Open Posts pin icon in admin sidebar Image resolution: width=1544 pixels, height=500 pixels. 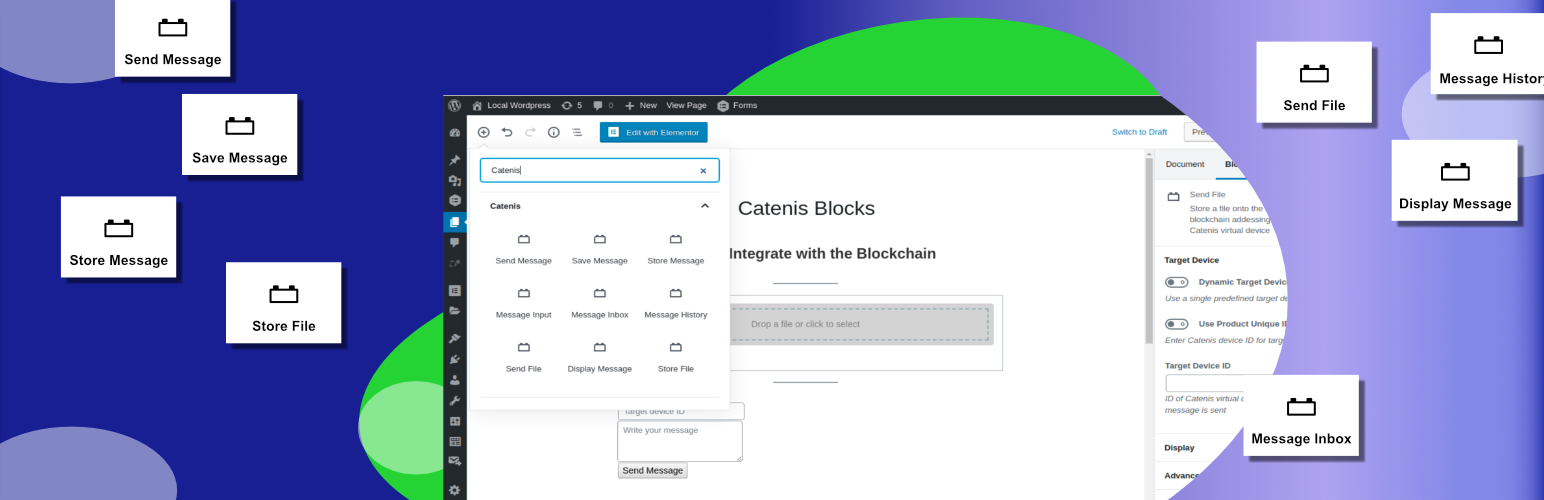click(x=454, y=160)
